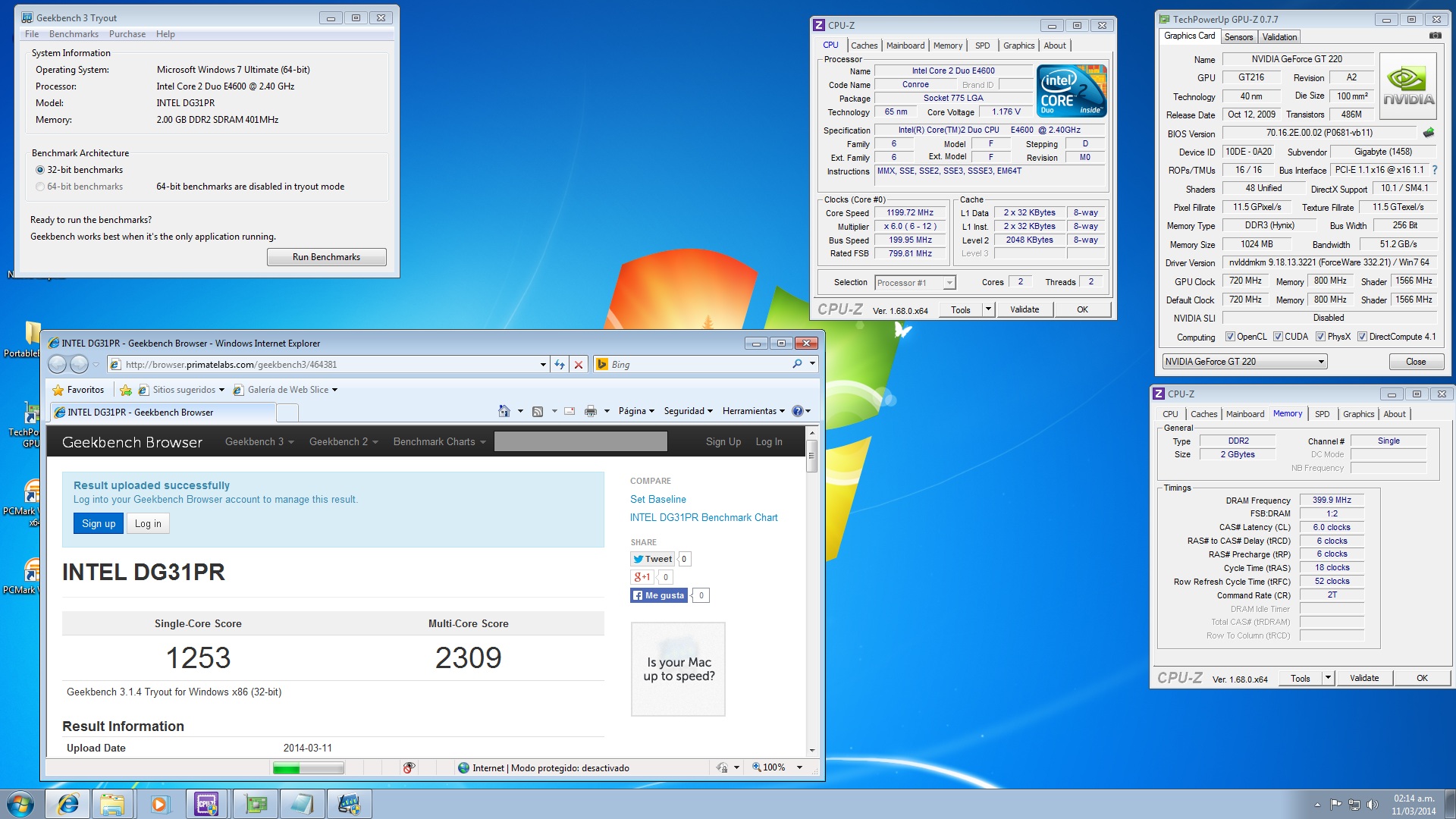Click the Run Benchmarks button
This screenshot has width=1456, height=819.
[x=326, y=257]
